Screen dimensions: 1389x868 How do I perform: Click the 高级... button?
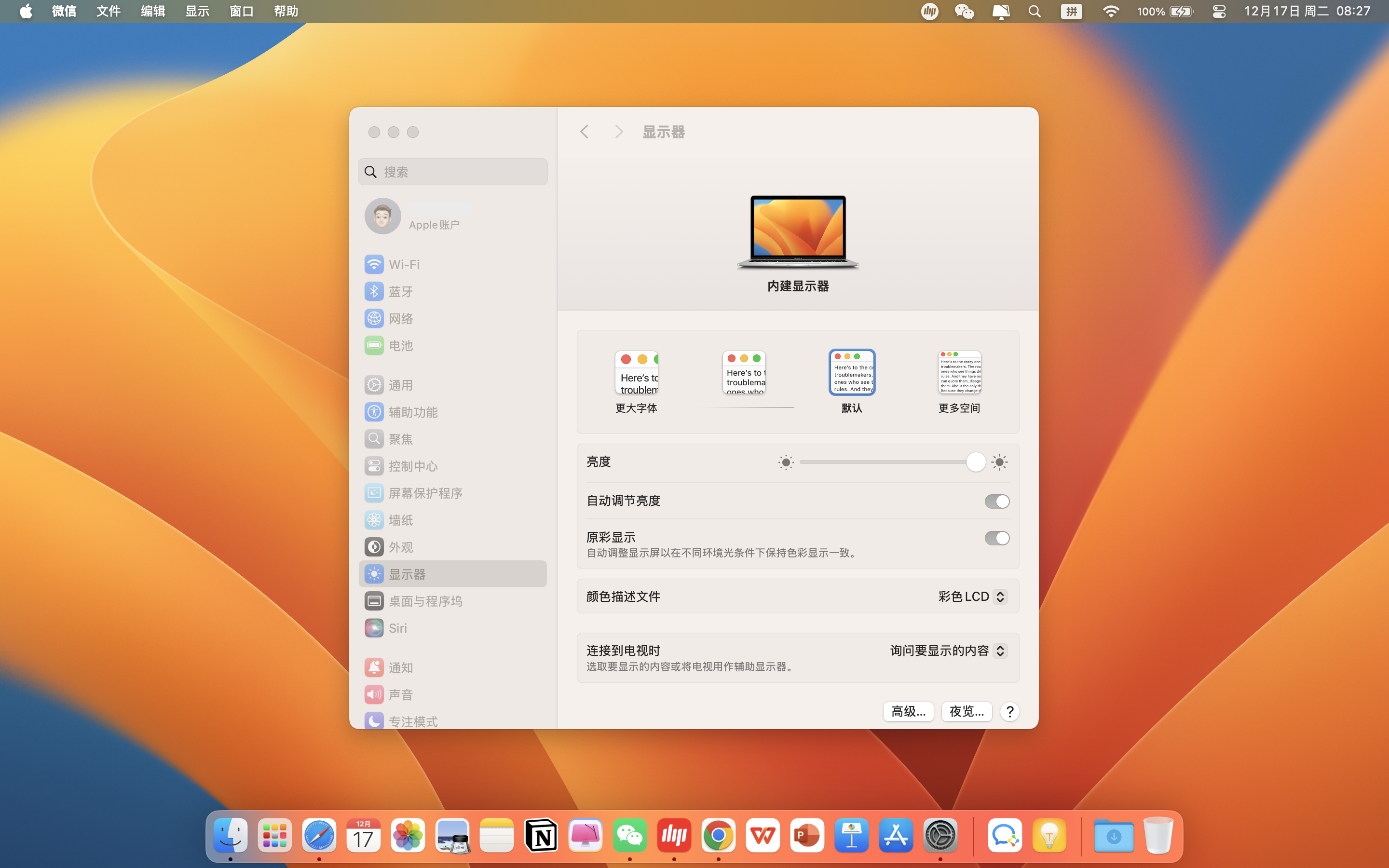coord(908,712)
